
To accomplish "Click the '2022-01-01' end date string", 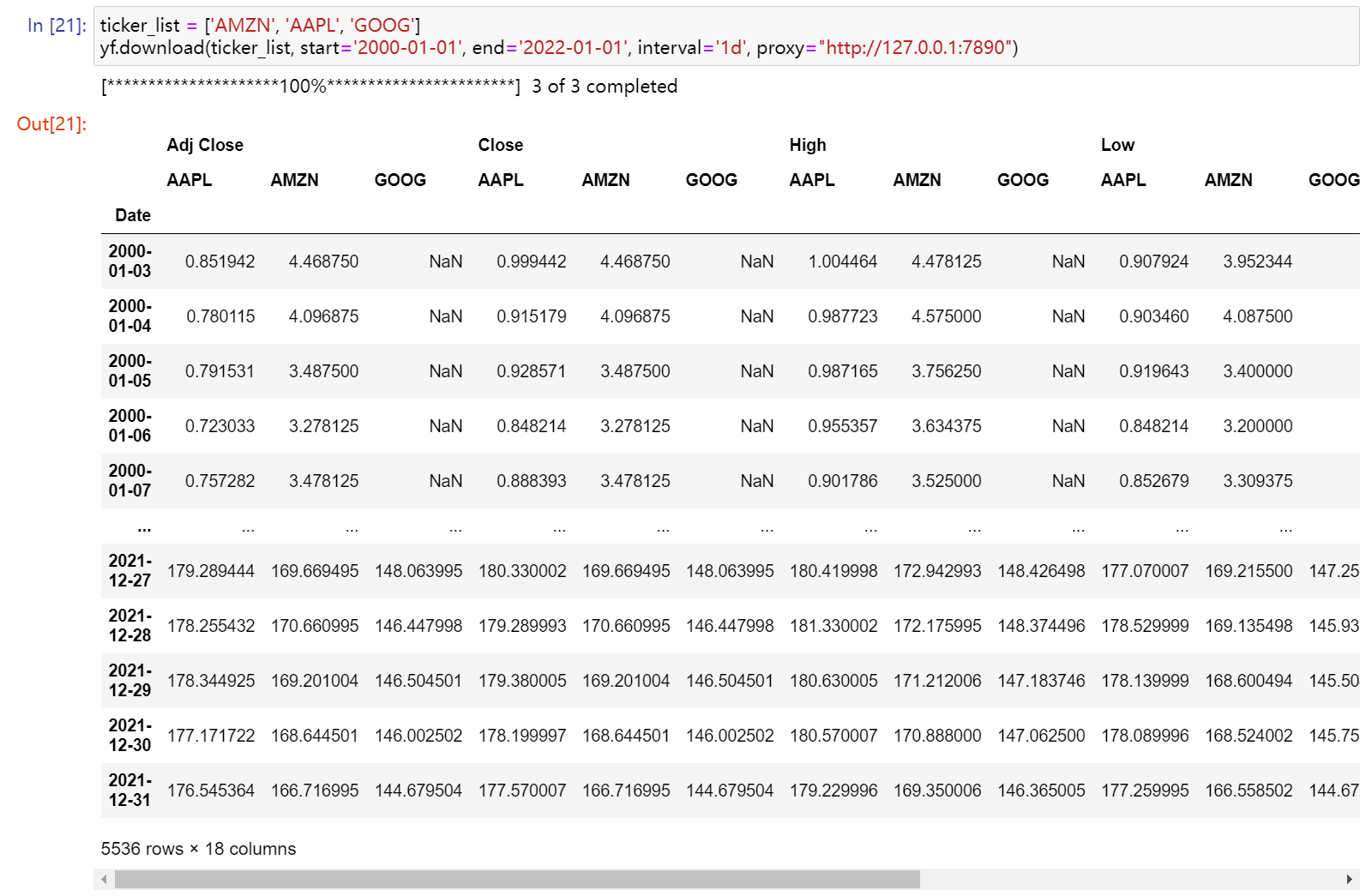I will tap(573, 48).
